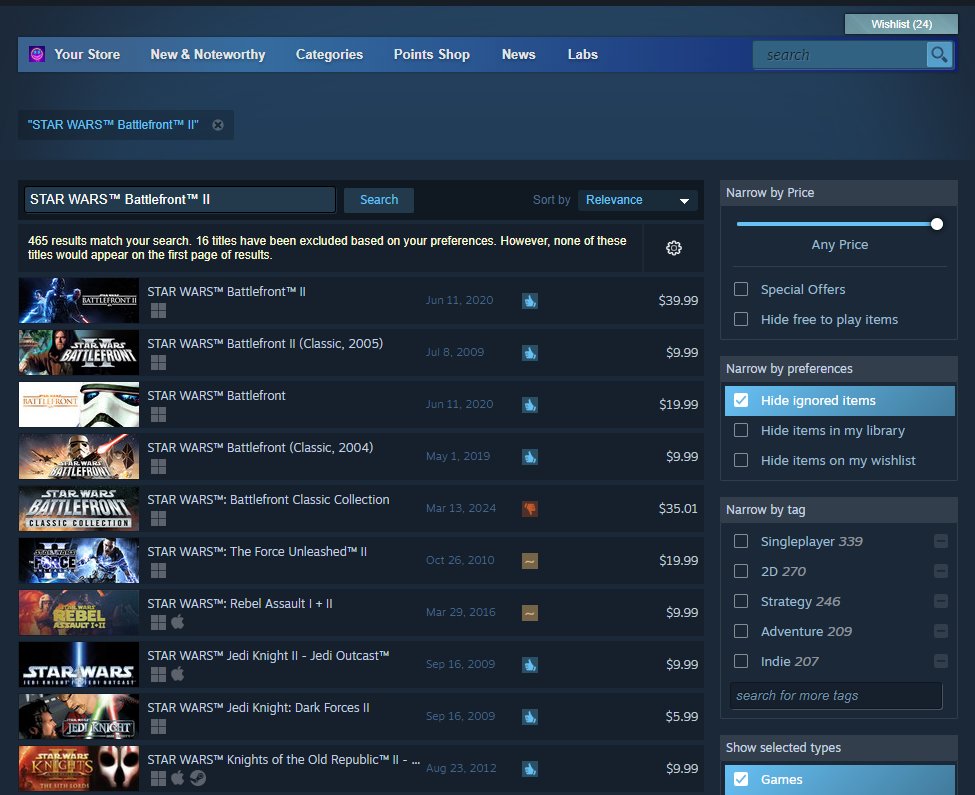Click review icon for STAR WARS Battlefront 2020 row
Viewport: 975px width, 795px height.
pyautogui.click(x=530, y=405)
